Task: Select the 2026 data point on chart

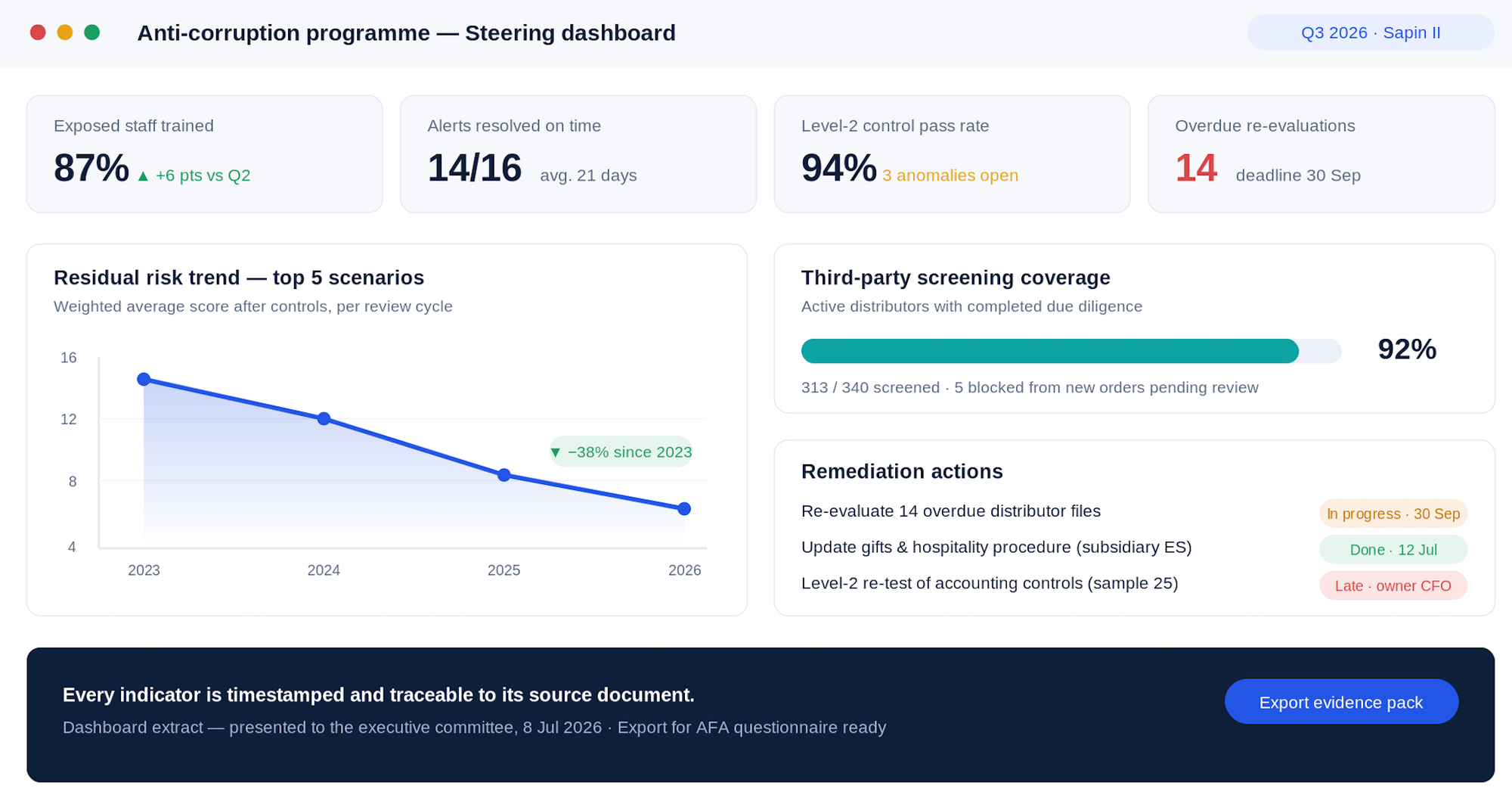Action: 684,509
